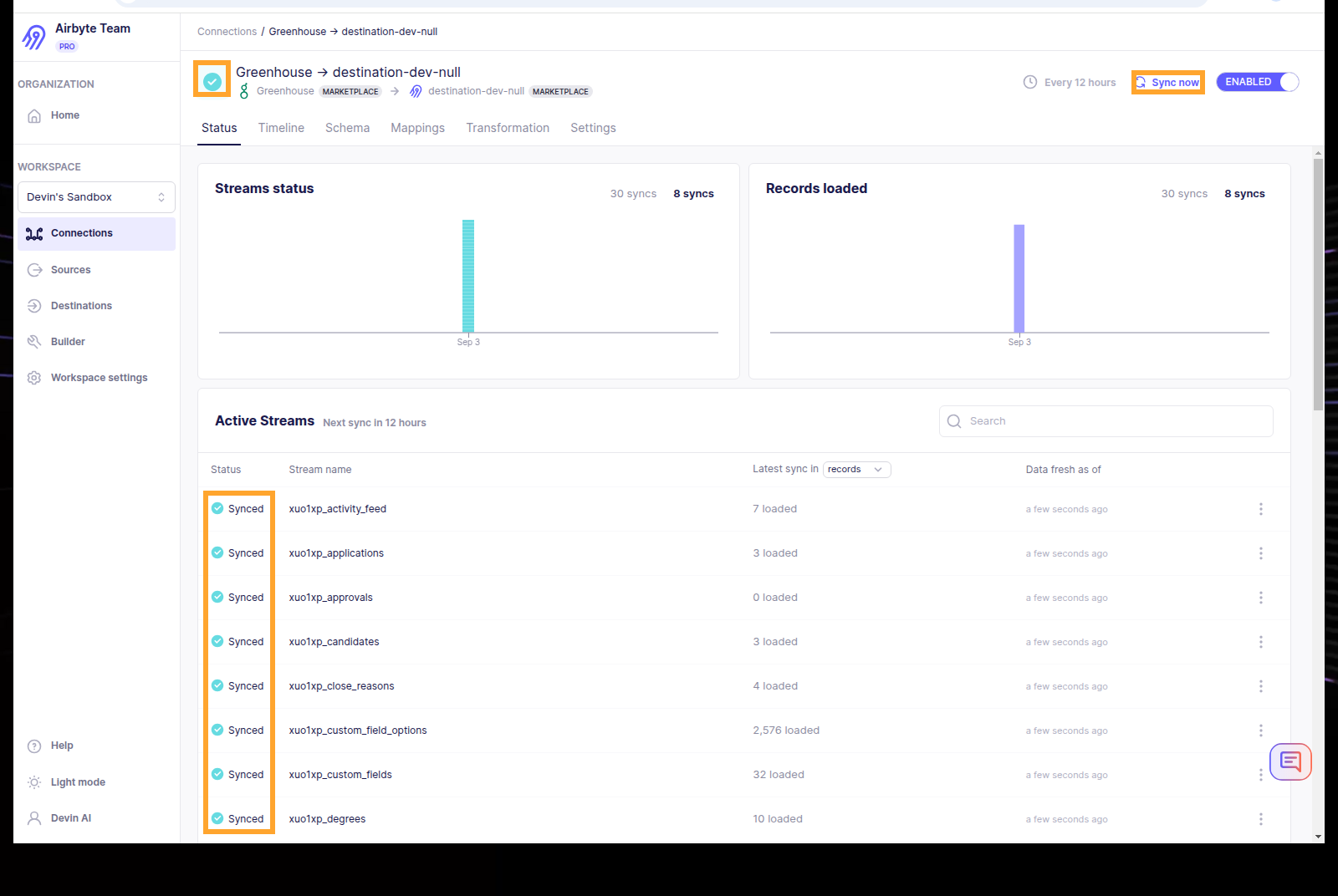Screen dimensions: 1338x896
Task: Open the Greenhouse source link in header
Action: (285, 91)
